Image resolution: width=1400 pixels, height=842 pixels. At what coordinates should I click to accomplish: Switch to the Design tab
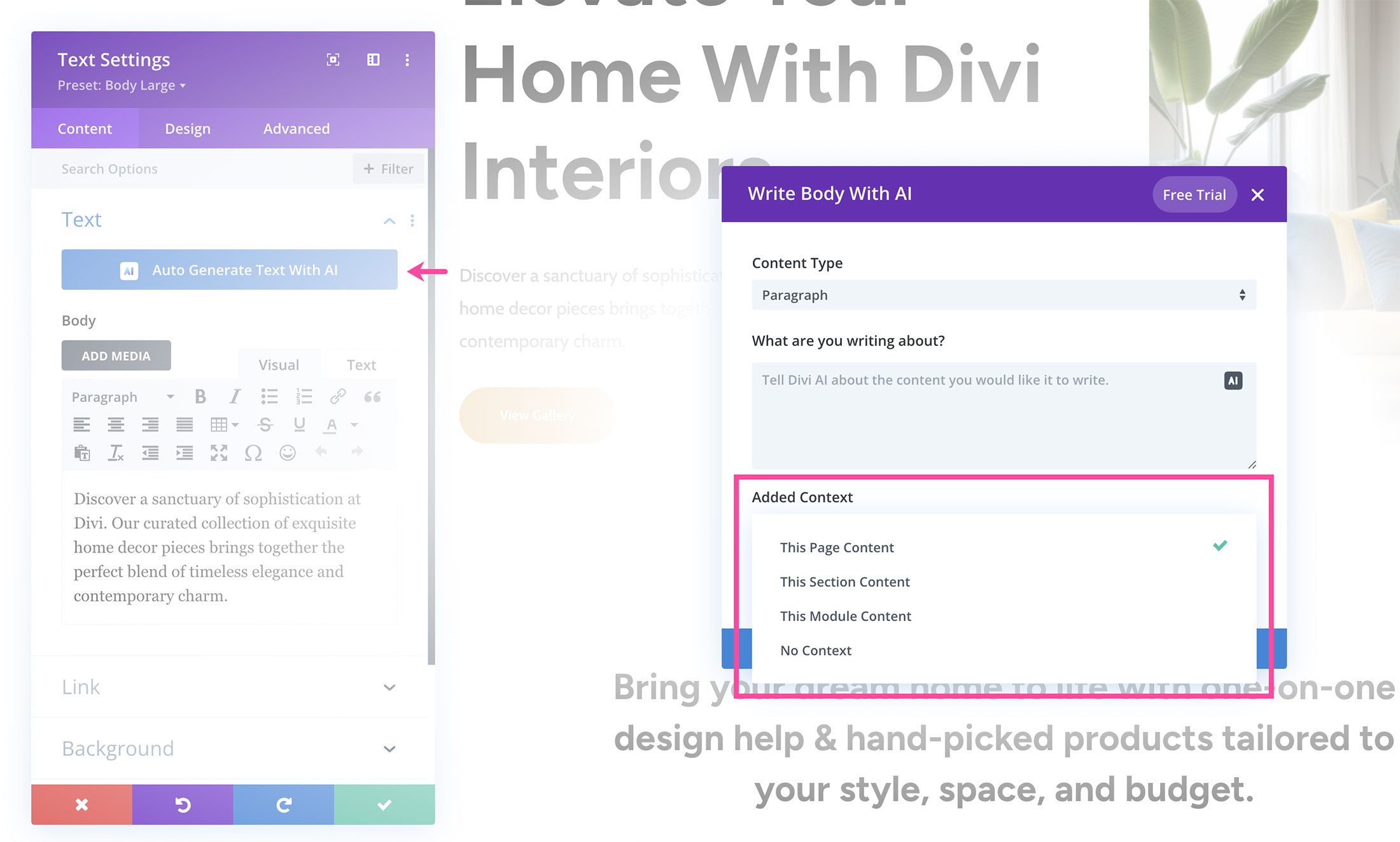click(x=187, y=127)
